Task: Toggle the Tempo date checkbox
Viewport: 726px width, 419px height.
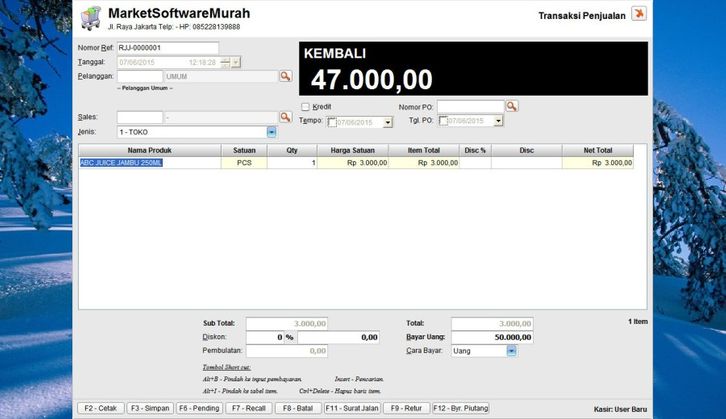Action: point(332,121)
